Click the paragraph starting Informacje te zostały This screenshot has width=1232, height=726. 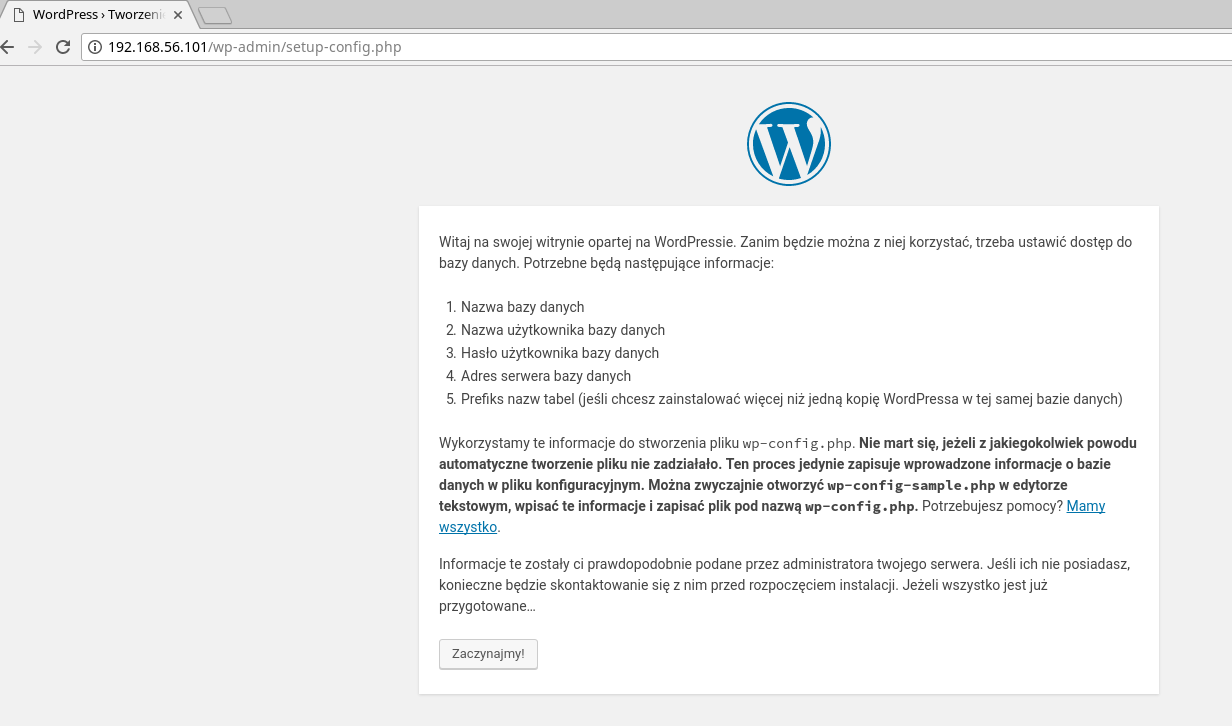785,584
